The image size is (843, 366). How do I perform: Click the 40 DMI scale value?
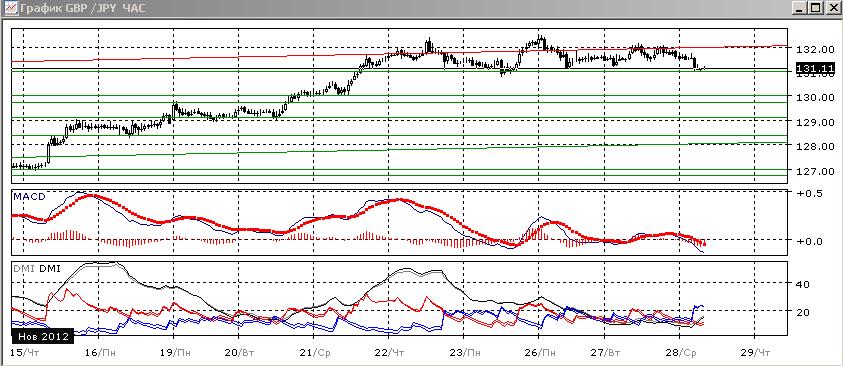coord(802,283)
